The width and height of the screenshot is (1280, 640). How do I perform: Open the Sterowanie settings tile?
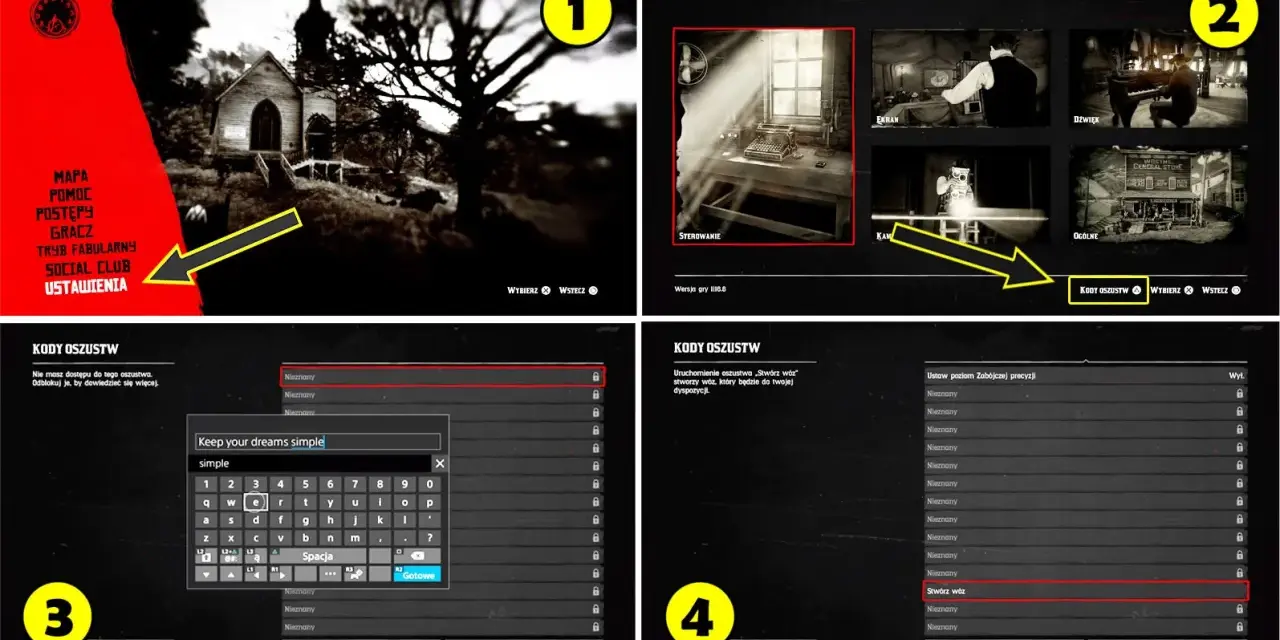click(764, 136)
